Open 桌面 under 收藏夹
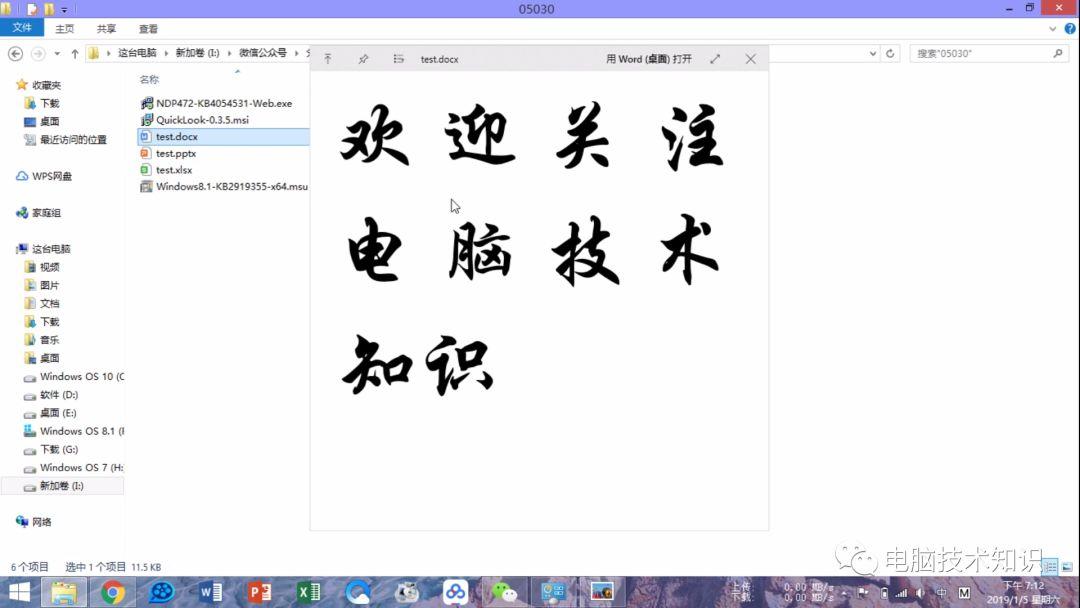Screen dimensions: 1080x608 [49, 121]
